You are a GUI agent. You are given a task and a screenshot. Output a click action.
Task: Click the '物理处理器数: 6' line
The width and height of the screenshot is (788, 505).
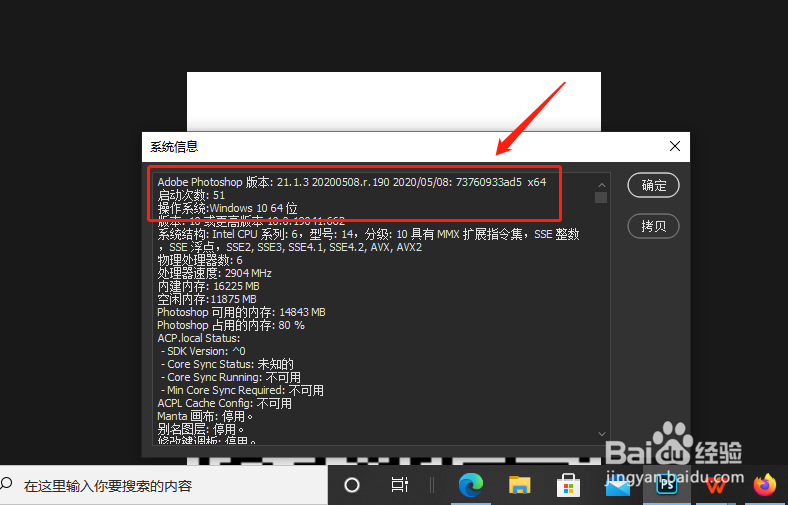(x=200, y=260)
